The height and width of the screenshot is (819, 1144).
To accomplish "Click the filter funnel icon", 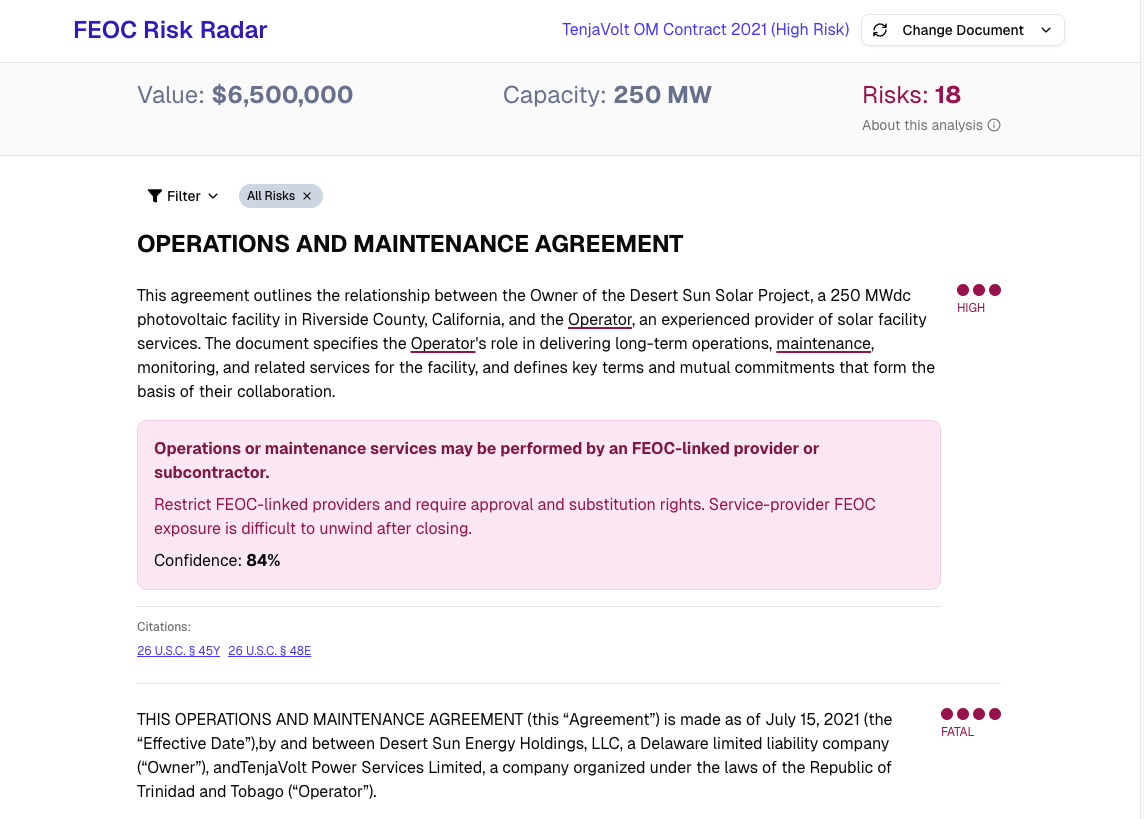I will 153,196.
